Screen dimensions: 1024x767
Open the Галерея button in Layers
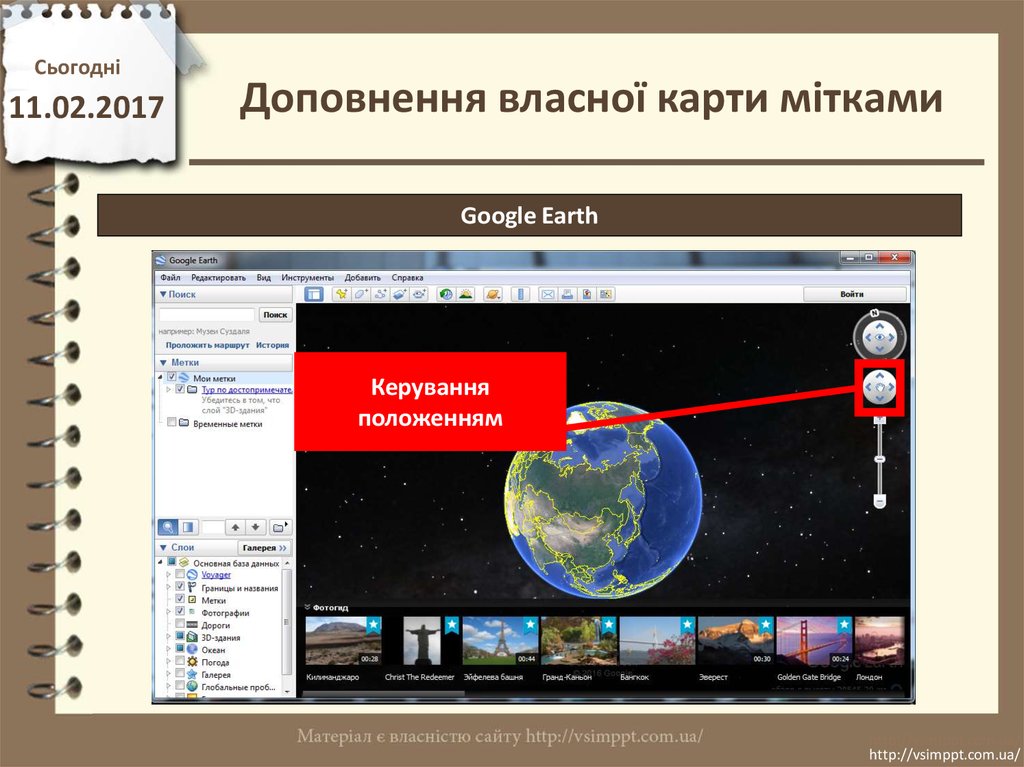coord(264,547)
